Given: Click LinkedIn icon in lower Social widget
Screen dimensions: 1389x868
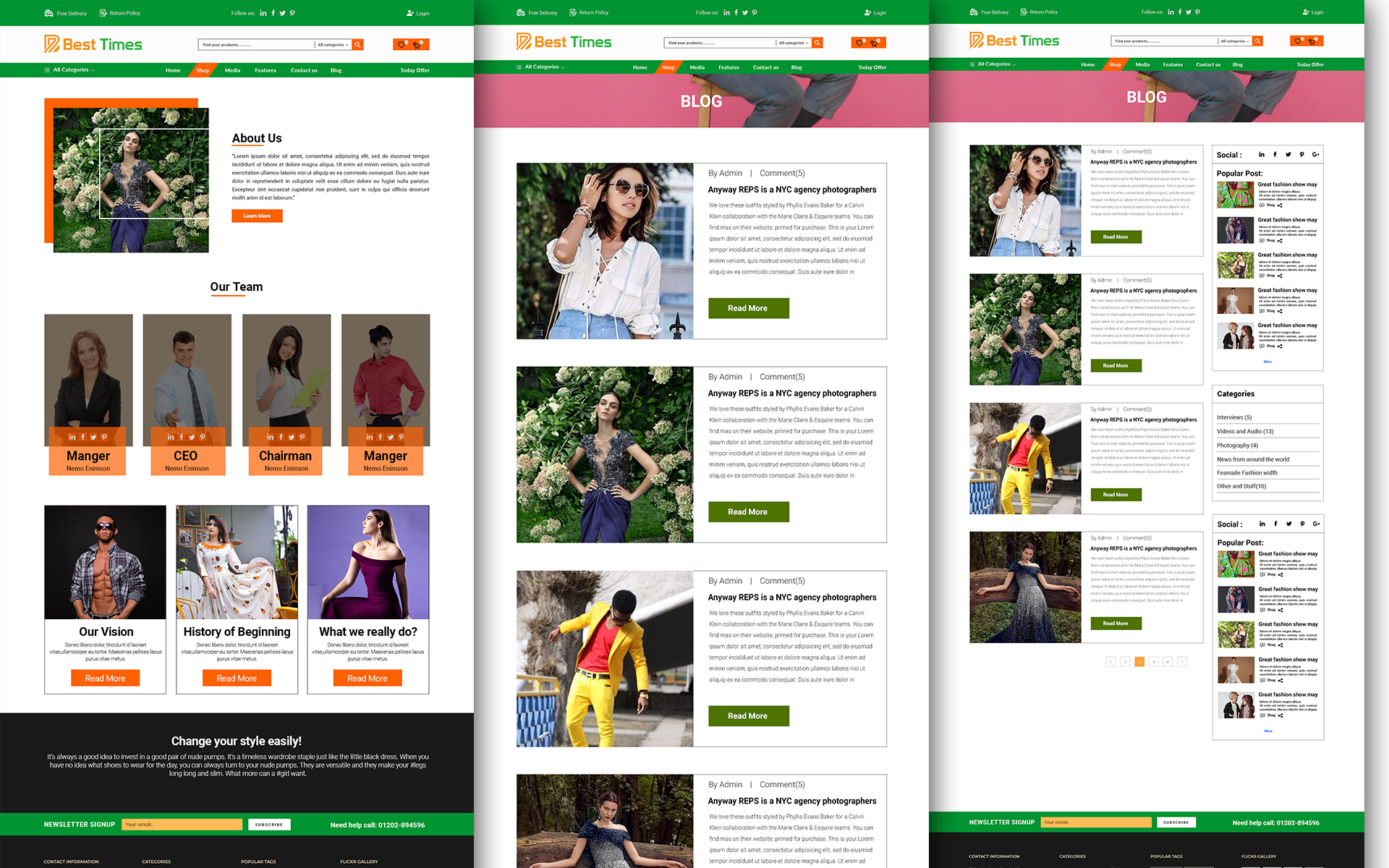Looking at the screenshot, I should pyautogui.click(x=1262, y=524).
